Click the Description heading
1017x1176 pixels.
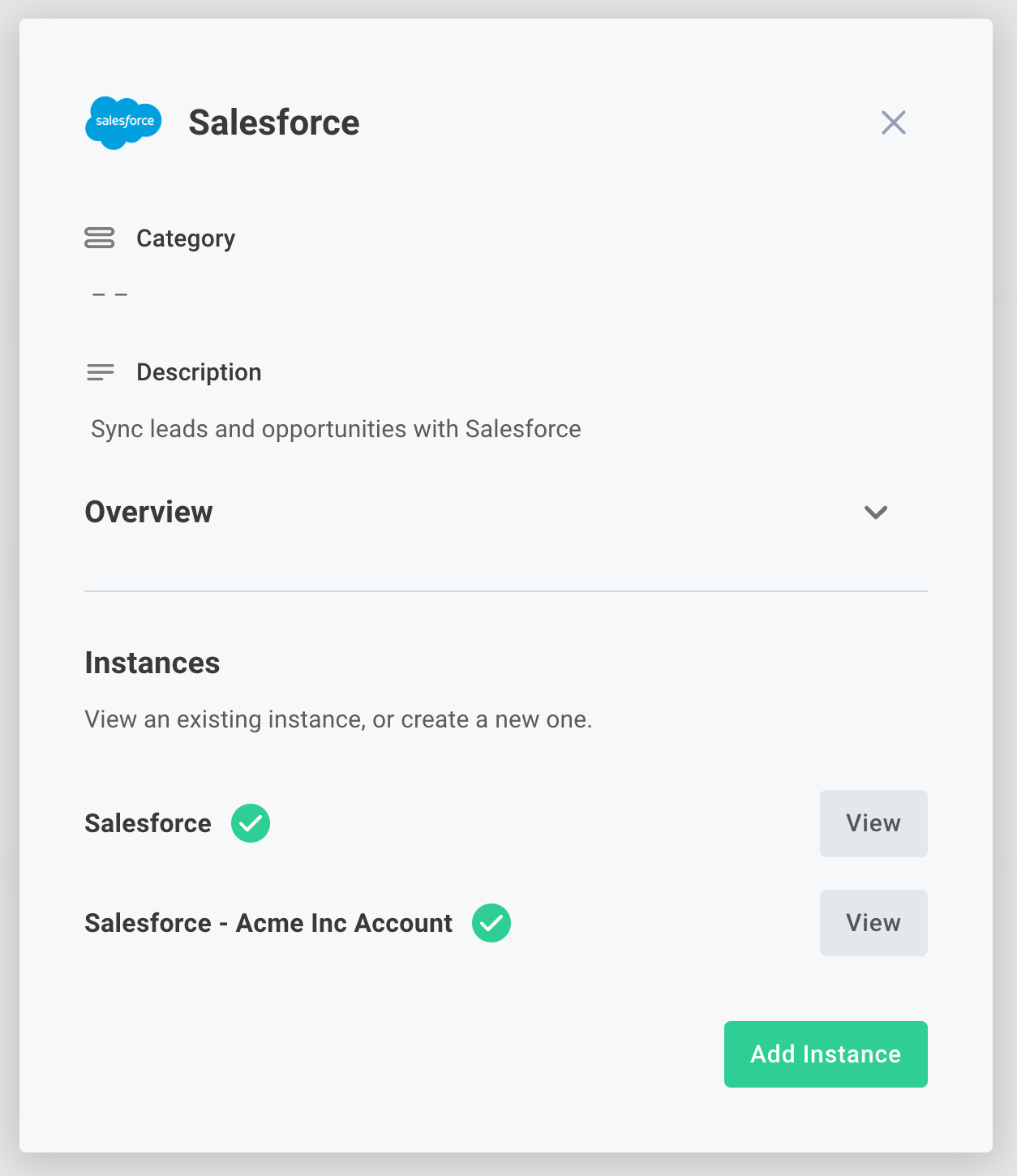(x=198, y=372)
